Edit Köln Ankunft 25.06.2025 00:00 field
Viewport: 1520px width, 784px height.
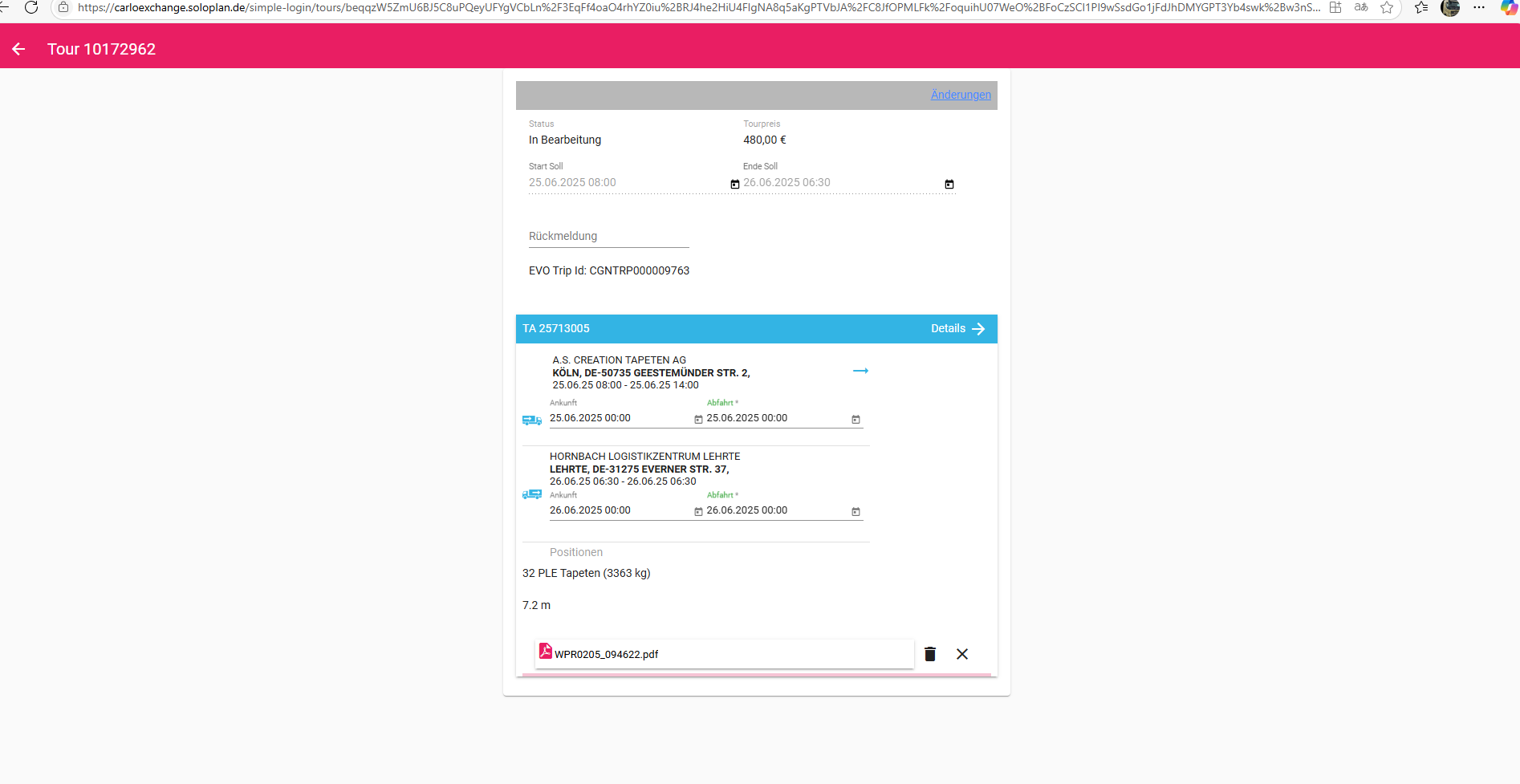click(620, 418)
